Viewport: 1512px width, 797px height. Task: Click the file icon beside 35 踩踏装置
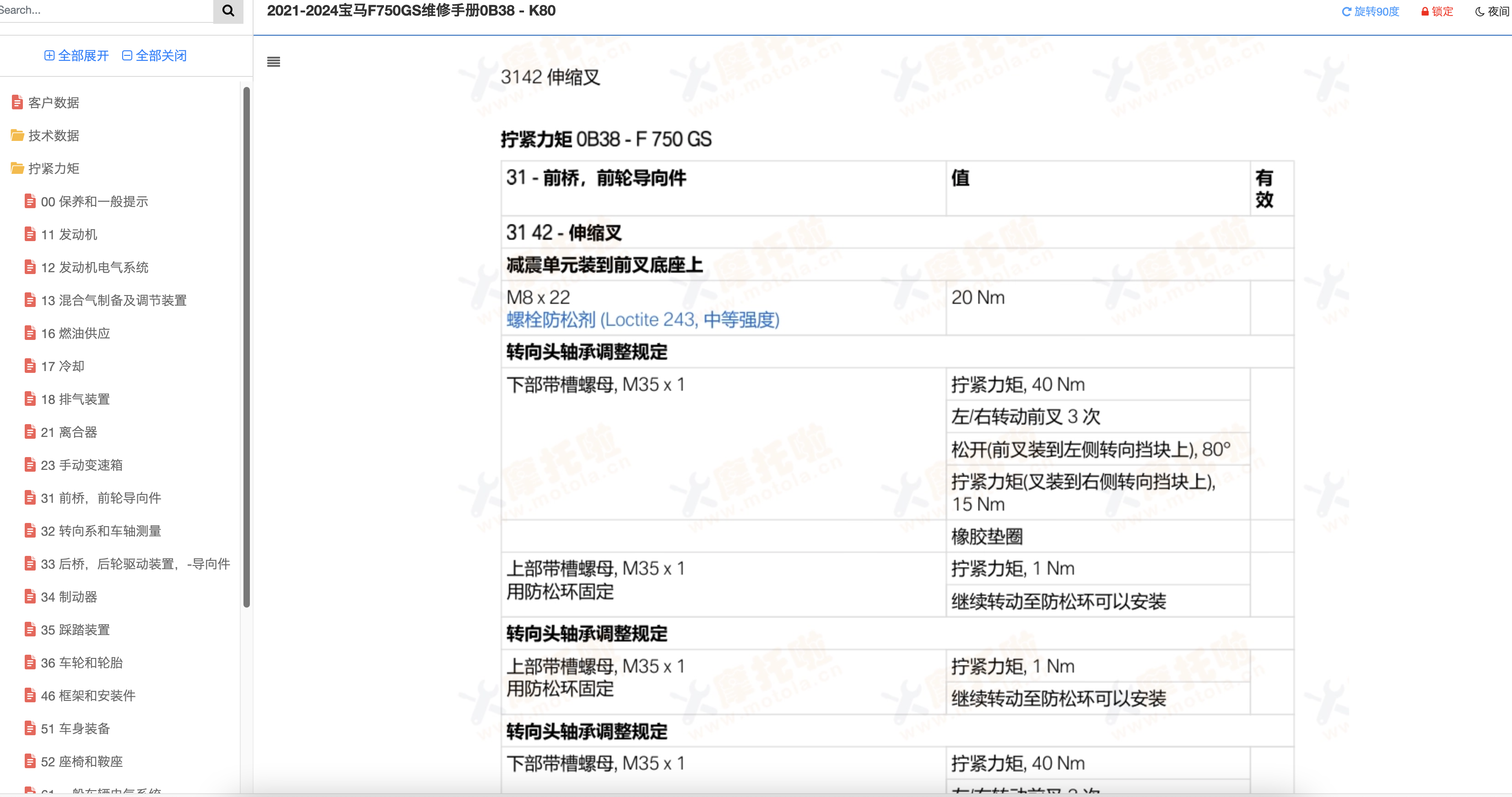[x=30, y=630]
